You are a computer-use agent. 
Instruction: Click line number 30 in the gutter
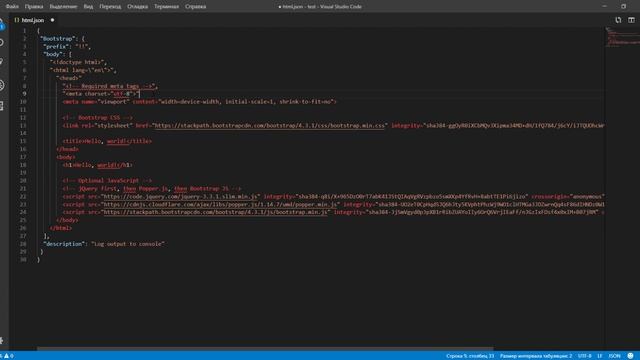tap(23, 260)
